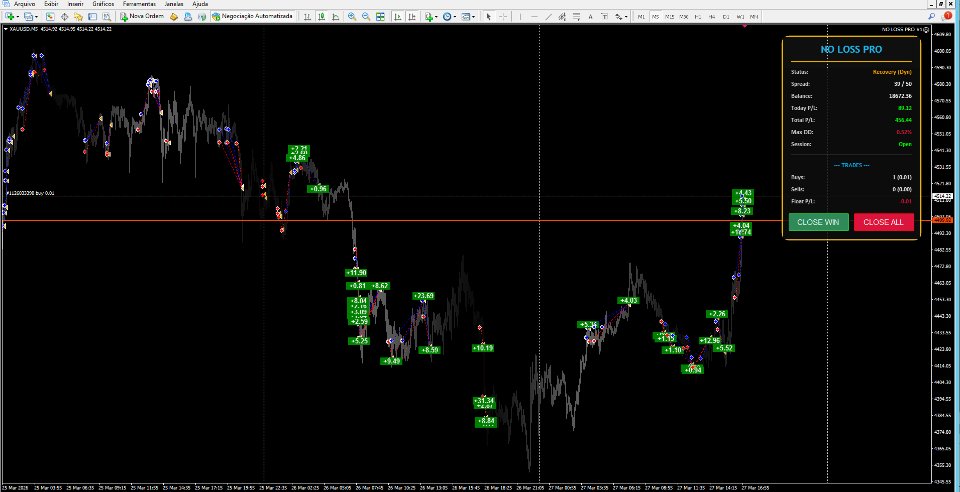This screenshot has width=960, height=492.
Task: Open the Navigator star-folder icon
Action: (x=78, y=17)
